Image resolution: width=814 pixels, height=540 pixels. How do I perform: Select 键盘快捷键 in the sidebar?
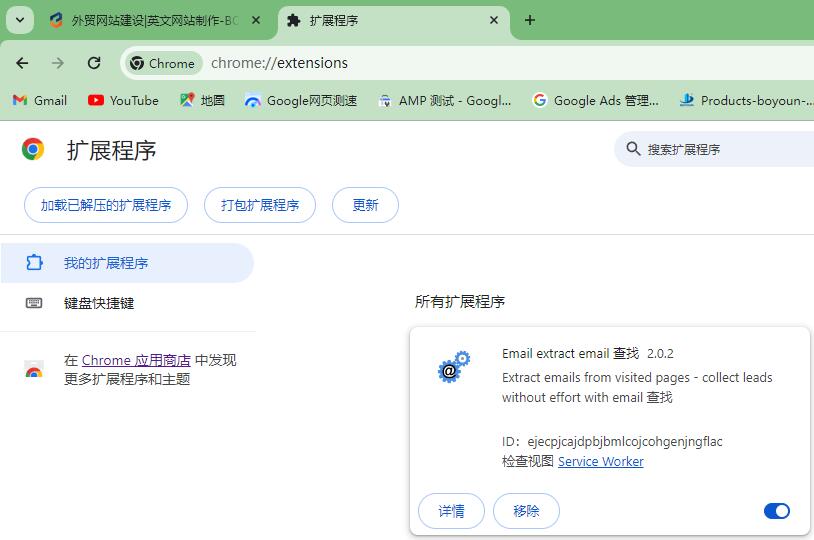click(99, 303)
